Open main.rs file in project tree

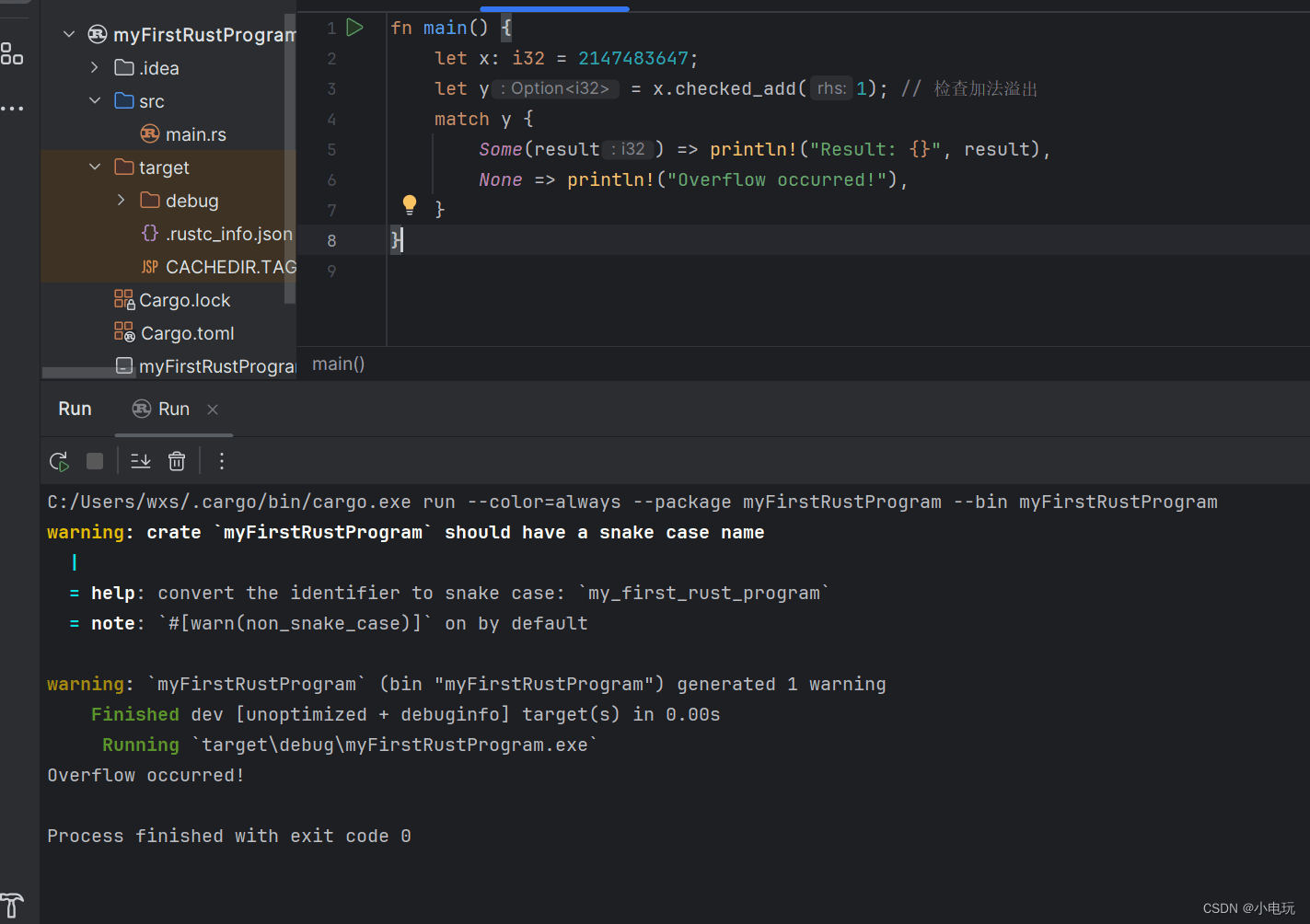pos(195,134)
